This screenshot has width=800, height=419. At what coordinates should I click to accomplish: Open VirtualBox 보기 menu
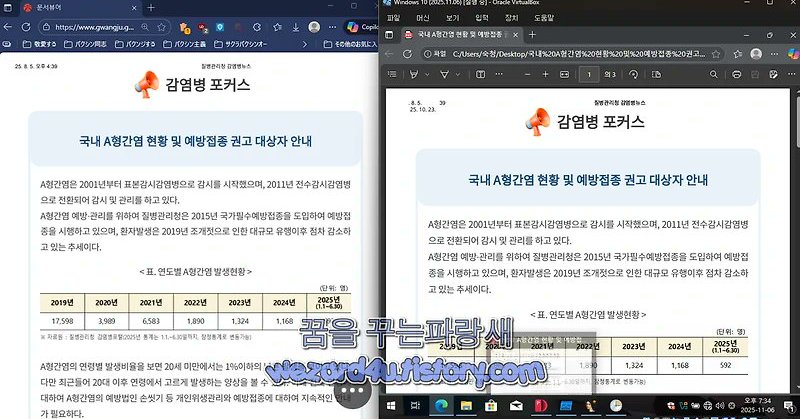(x=453, y=18)
